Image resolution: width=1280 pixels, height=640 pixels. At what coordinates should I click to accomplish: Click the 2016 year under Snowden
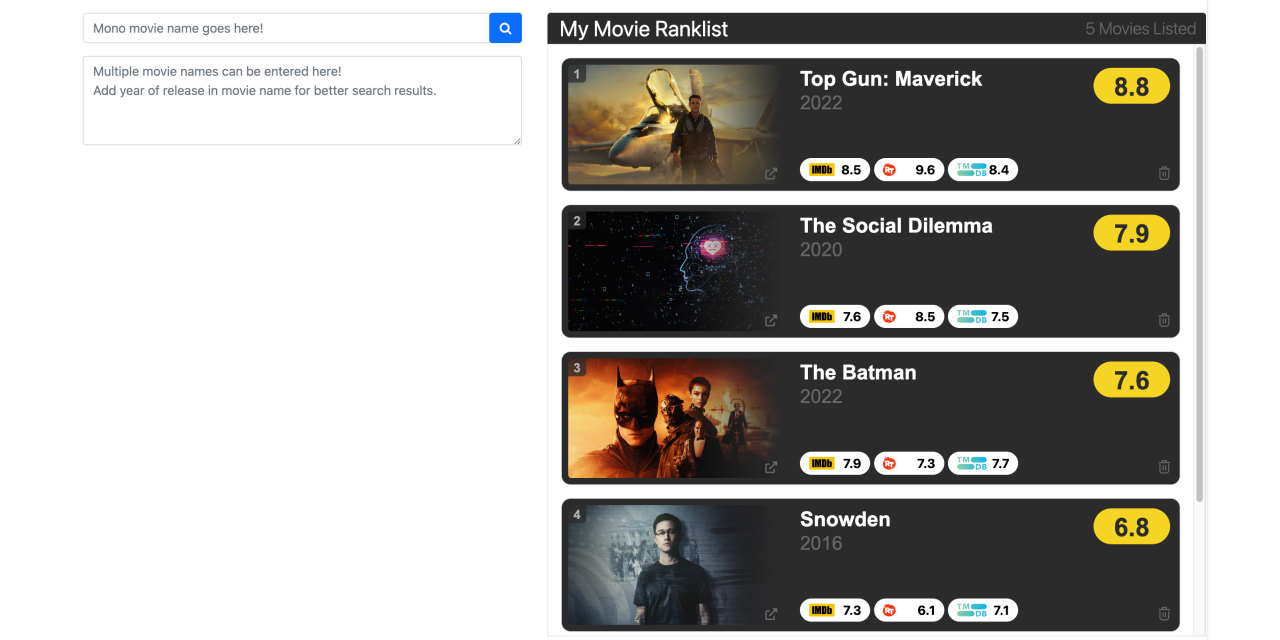[821, 544]
